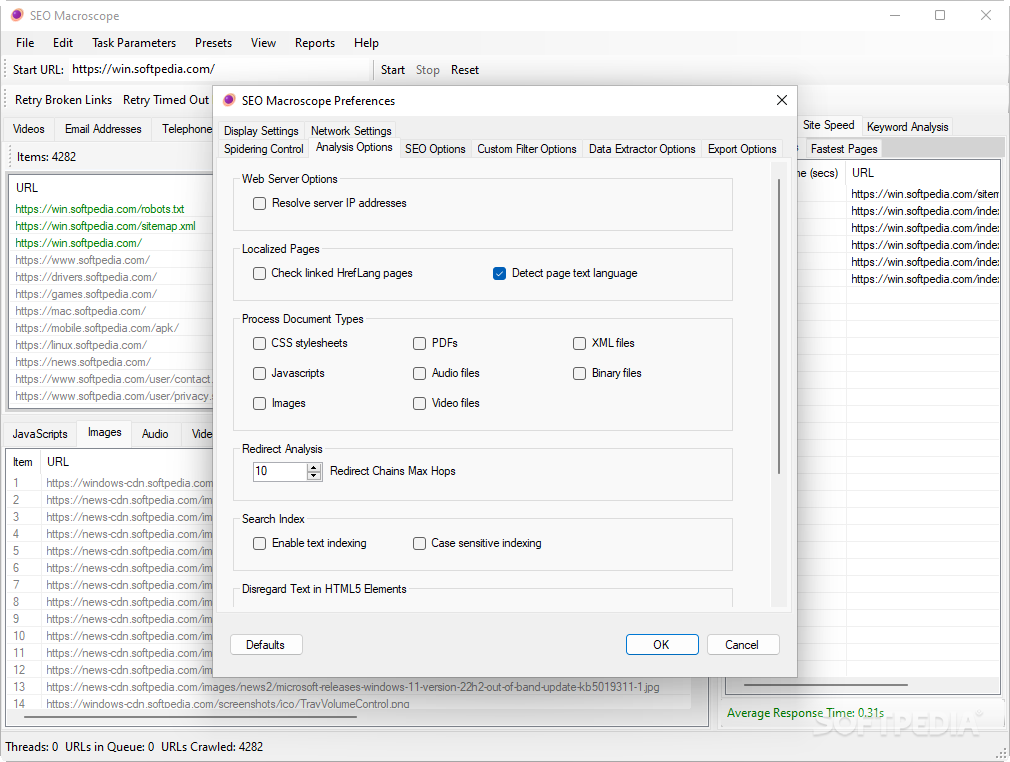Switch to JavaScripts bottom tab
This screenshot has width=1010, height=762.
pos(40,434)
